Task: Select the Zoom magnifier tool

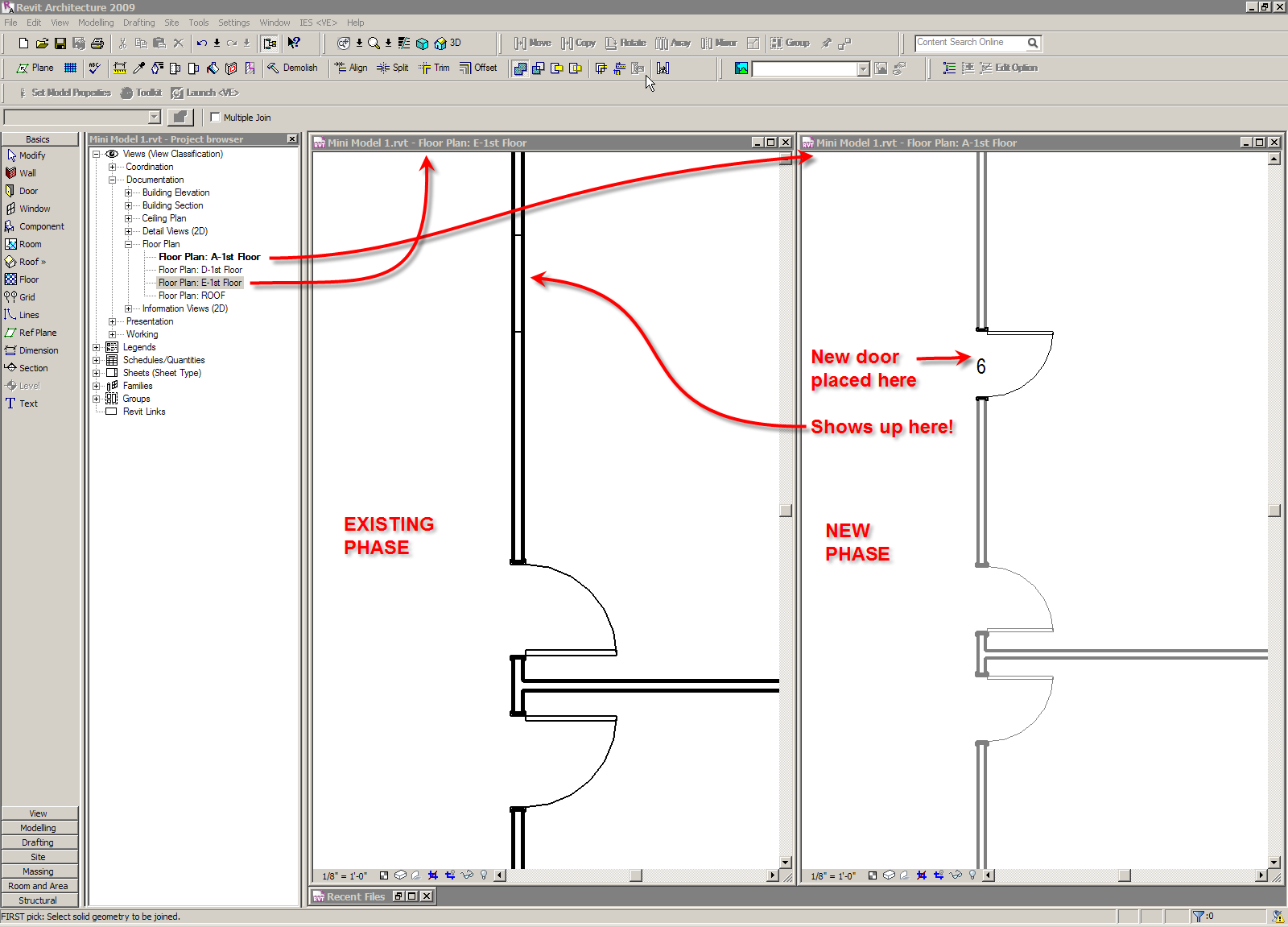Action: (374, 43)
